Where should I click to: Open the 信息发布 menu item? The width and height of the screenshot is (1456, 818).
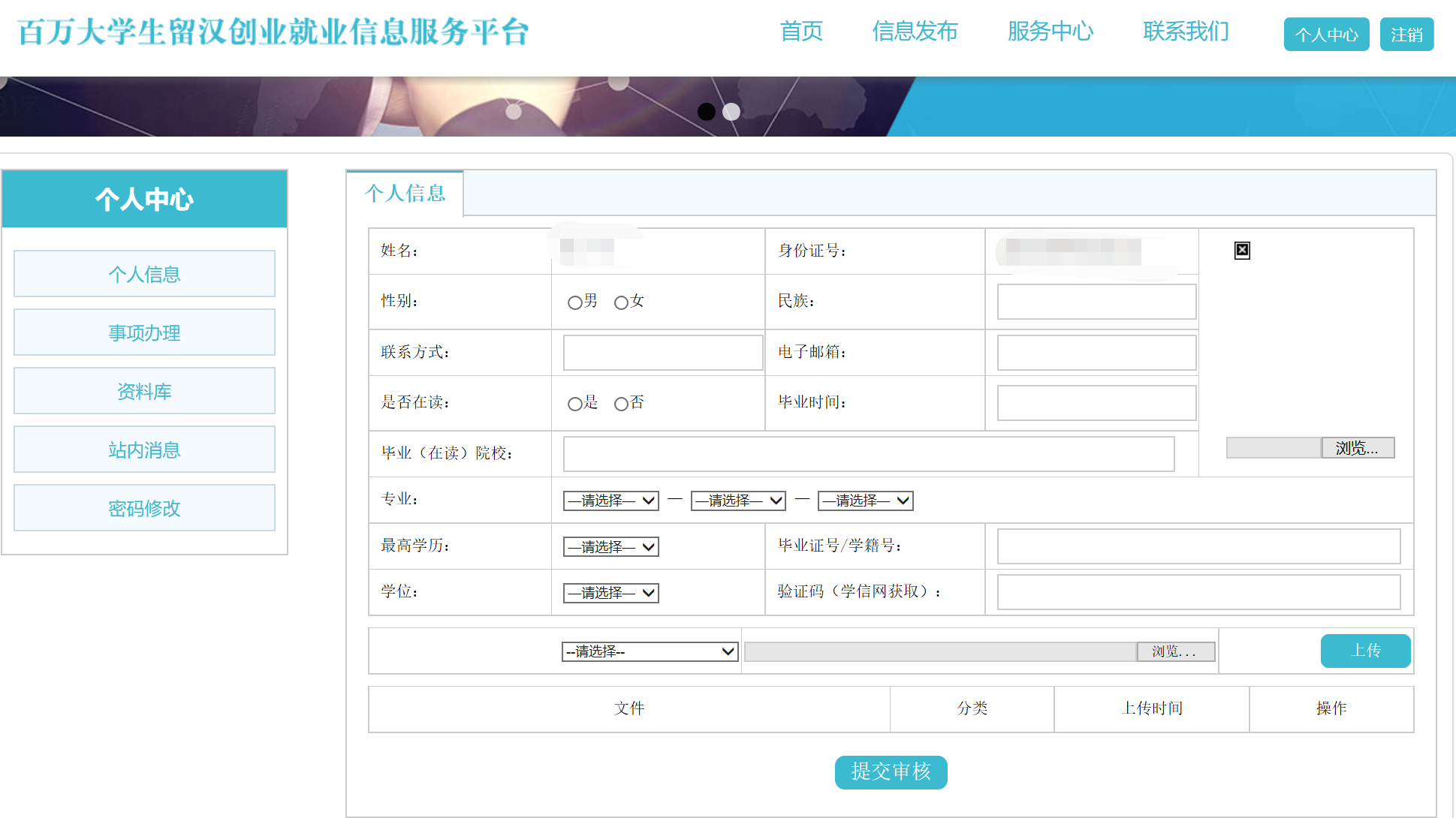(x=915, y=32)
